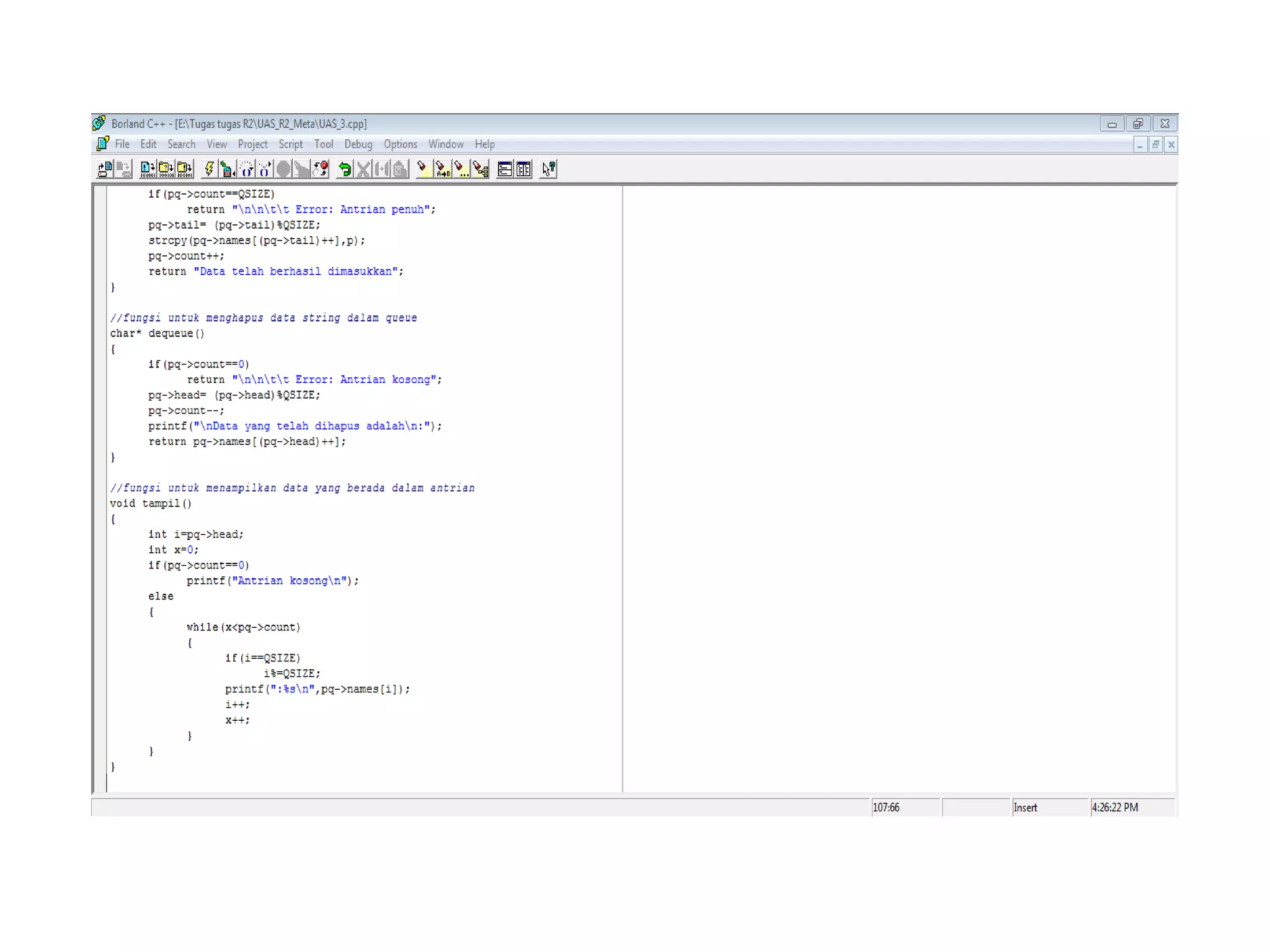Open the Options menu
The height and width of the screenshot is (952, 1270).
coord(400,144)
